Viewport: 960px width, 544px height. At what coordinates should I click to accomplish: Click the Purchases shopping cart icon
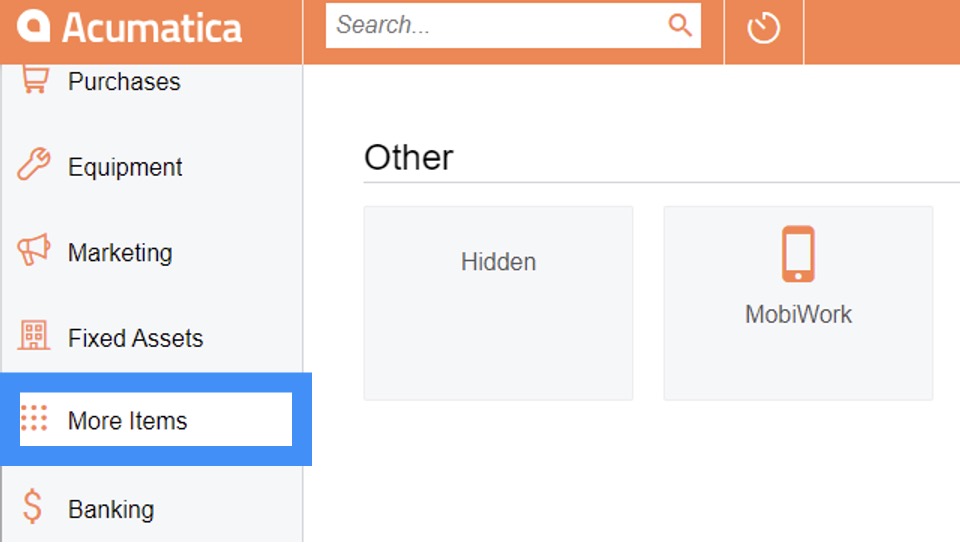[34, 81]
